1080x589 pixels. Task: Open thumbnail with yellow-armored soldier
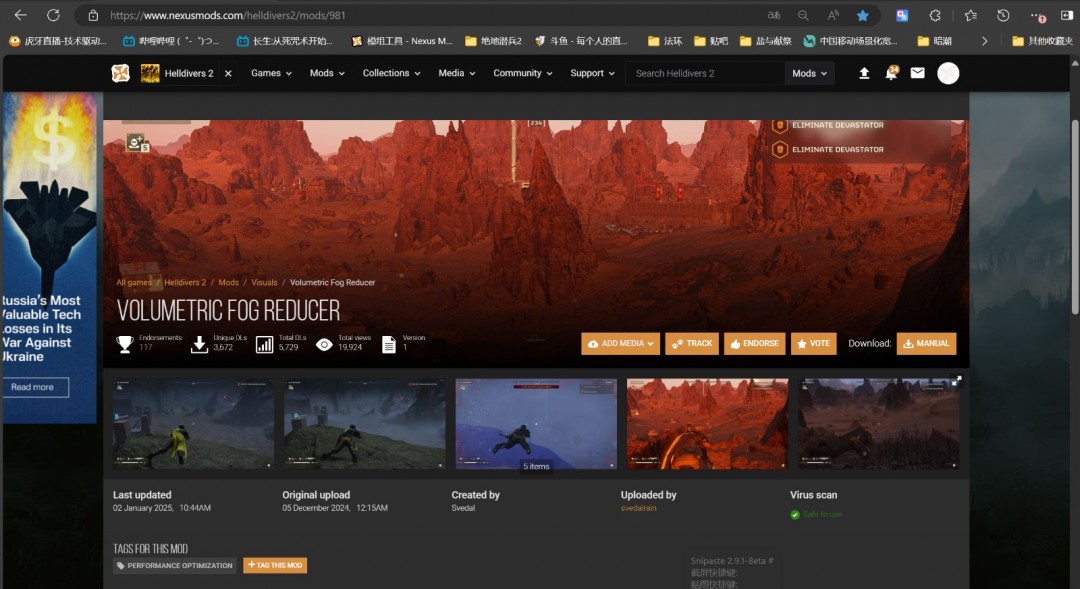tap(193, 424)
